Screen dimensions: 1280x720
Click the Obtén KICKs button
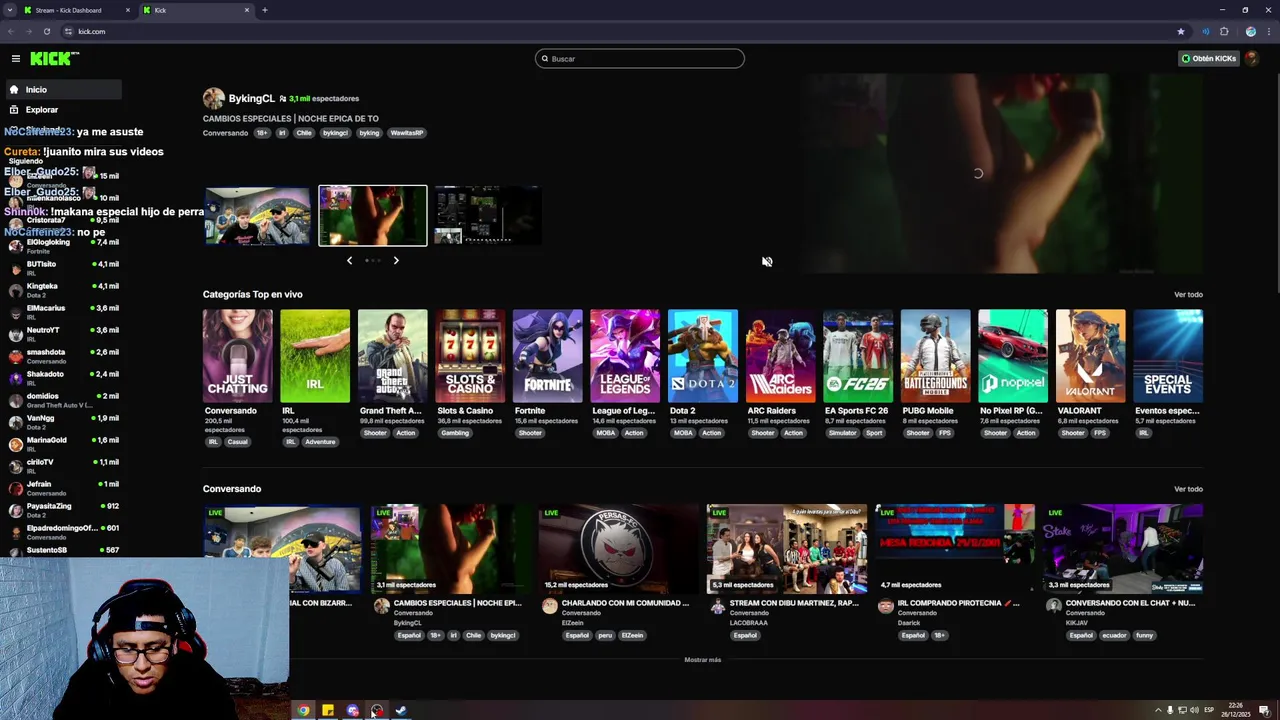pyautogui.click(x=1209, y=59)
